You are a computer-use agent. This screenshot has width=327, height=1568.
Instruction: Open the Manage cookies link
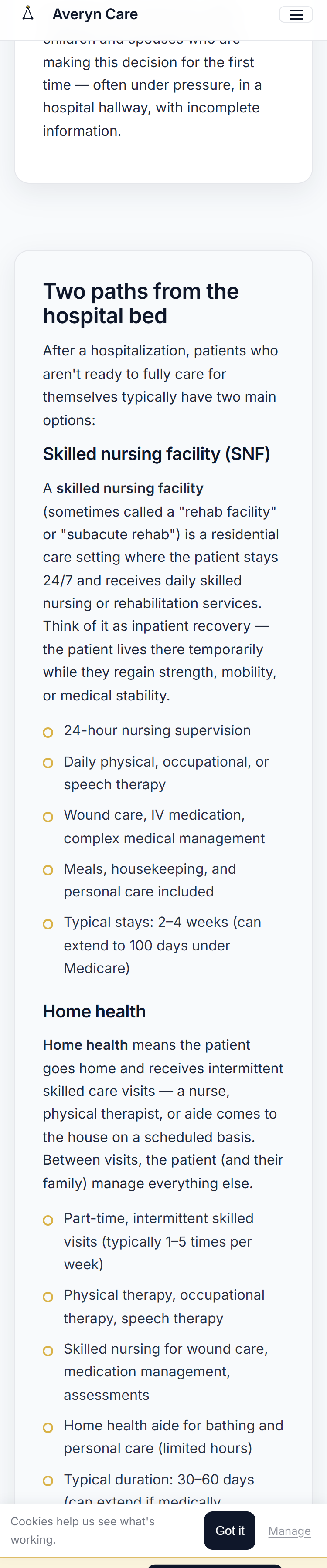point(290,1531)
